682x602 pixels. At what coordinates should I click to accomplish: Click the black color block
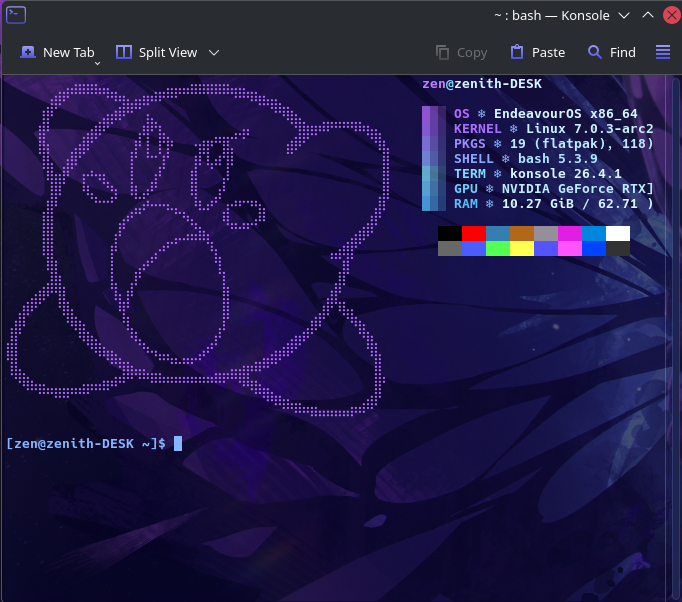point(450,234)
